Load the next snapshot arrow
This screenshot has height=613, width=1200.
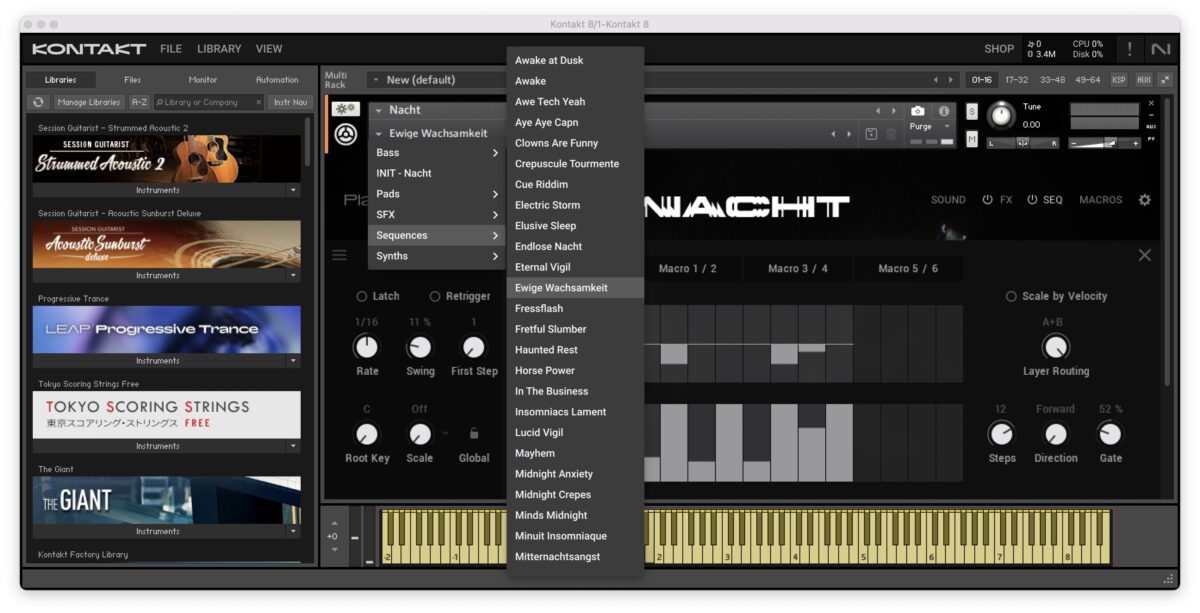849,134
